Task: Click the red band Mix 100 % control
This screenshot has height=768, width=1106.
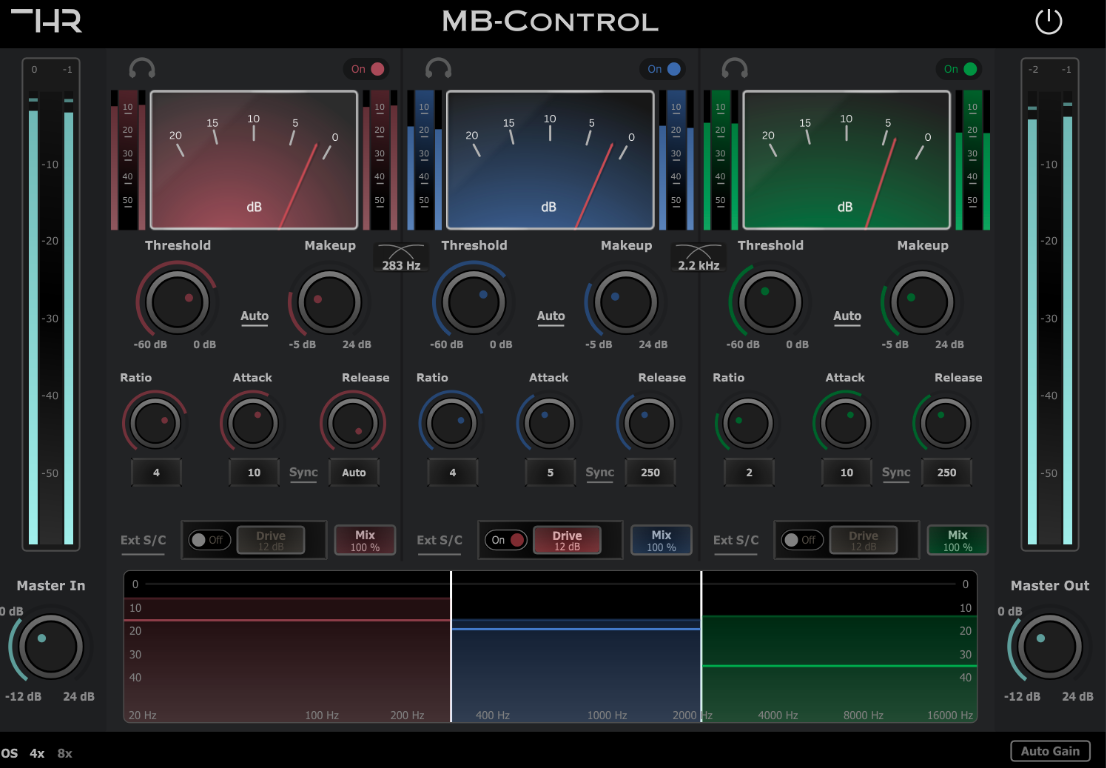Action: tap(365, 540)
